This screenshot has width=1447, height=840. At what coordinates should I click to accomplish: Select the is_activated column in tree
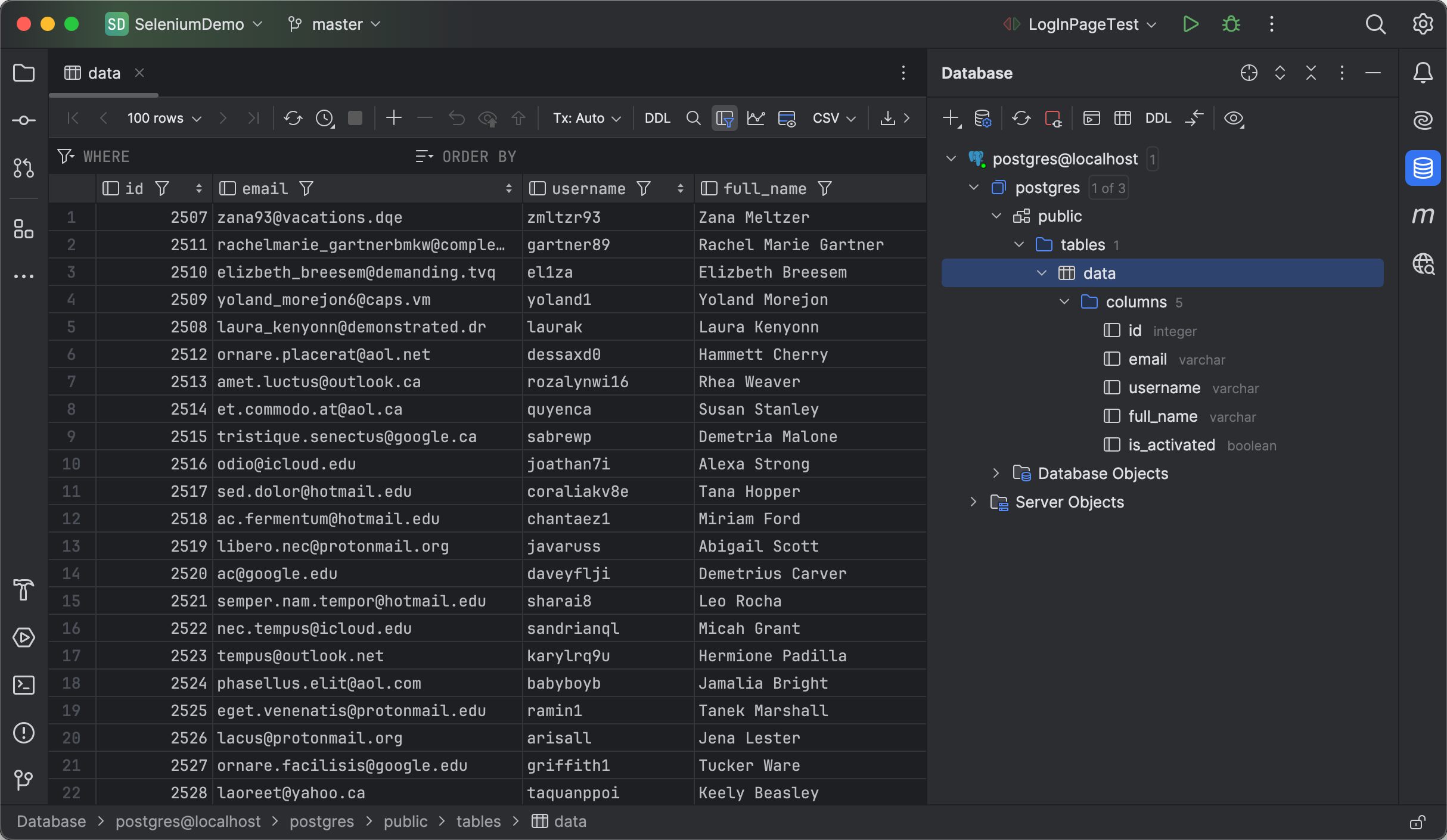coord(1171,445)
